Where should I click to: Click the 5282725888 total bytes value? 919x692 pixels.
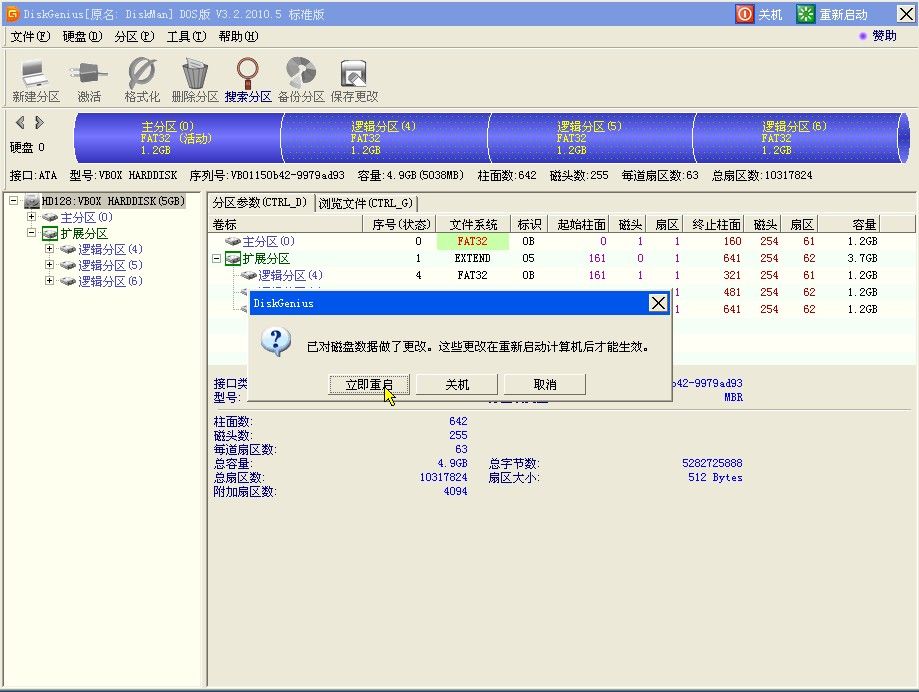click(x=712, y=463)
